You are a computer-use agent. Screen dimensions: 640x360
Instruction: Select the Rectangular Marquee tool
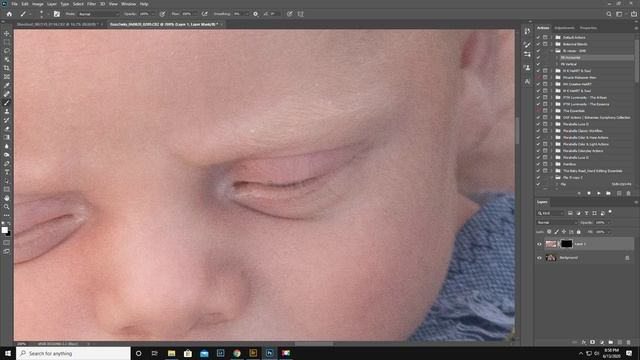[x=7, y=42]
